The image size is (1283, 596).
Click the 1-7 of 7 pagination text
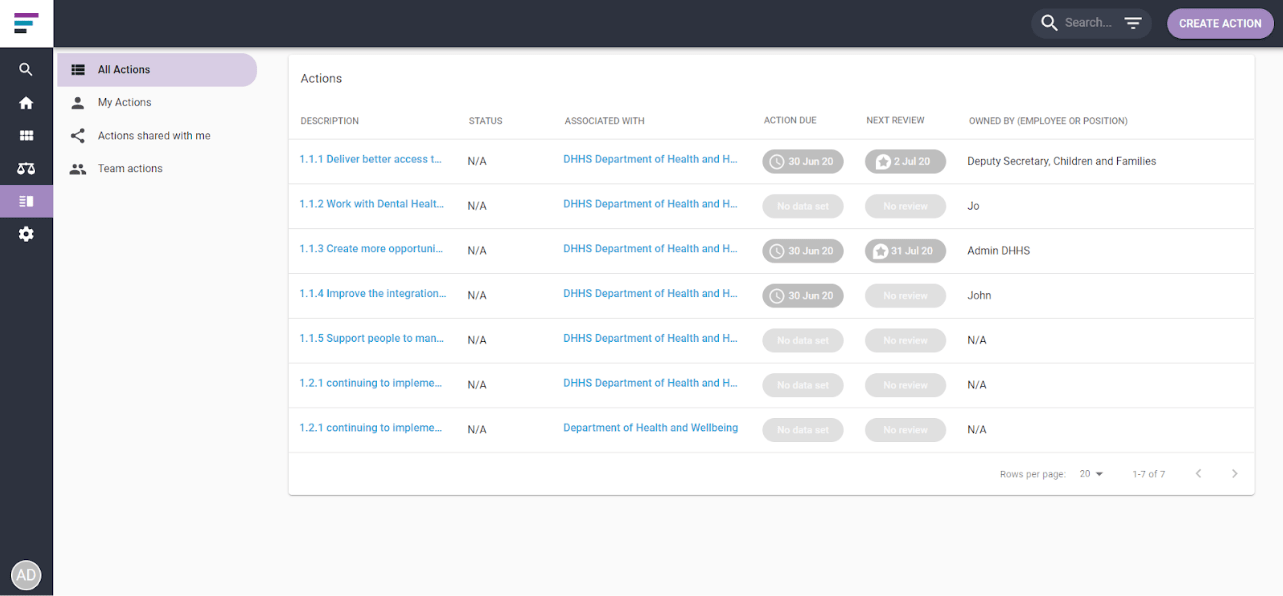1148,474
